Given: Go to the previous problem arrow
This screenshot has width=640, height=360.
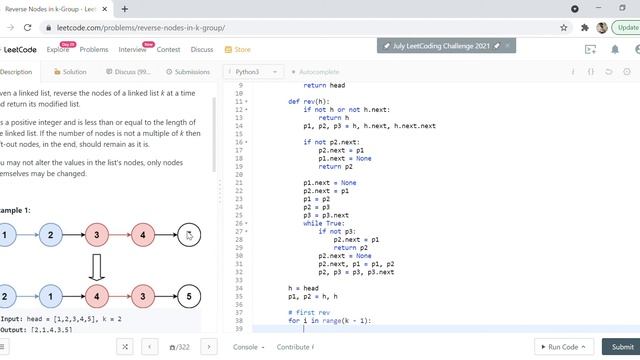Looking at the screenshot, I should [x=149, y=347].
